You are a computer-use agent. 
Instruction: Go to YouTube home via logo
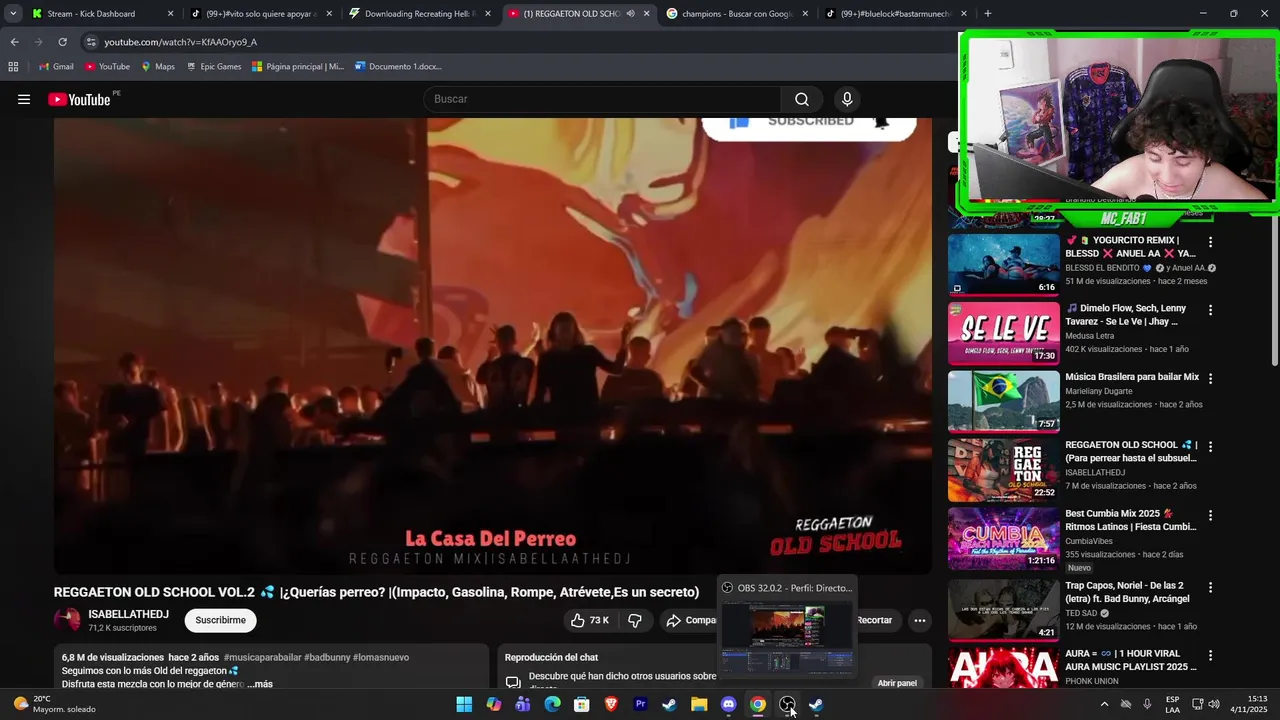(x=79, y=99)
